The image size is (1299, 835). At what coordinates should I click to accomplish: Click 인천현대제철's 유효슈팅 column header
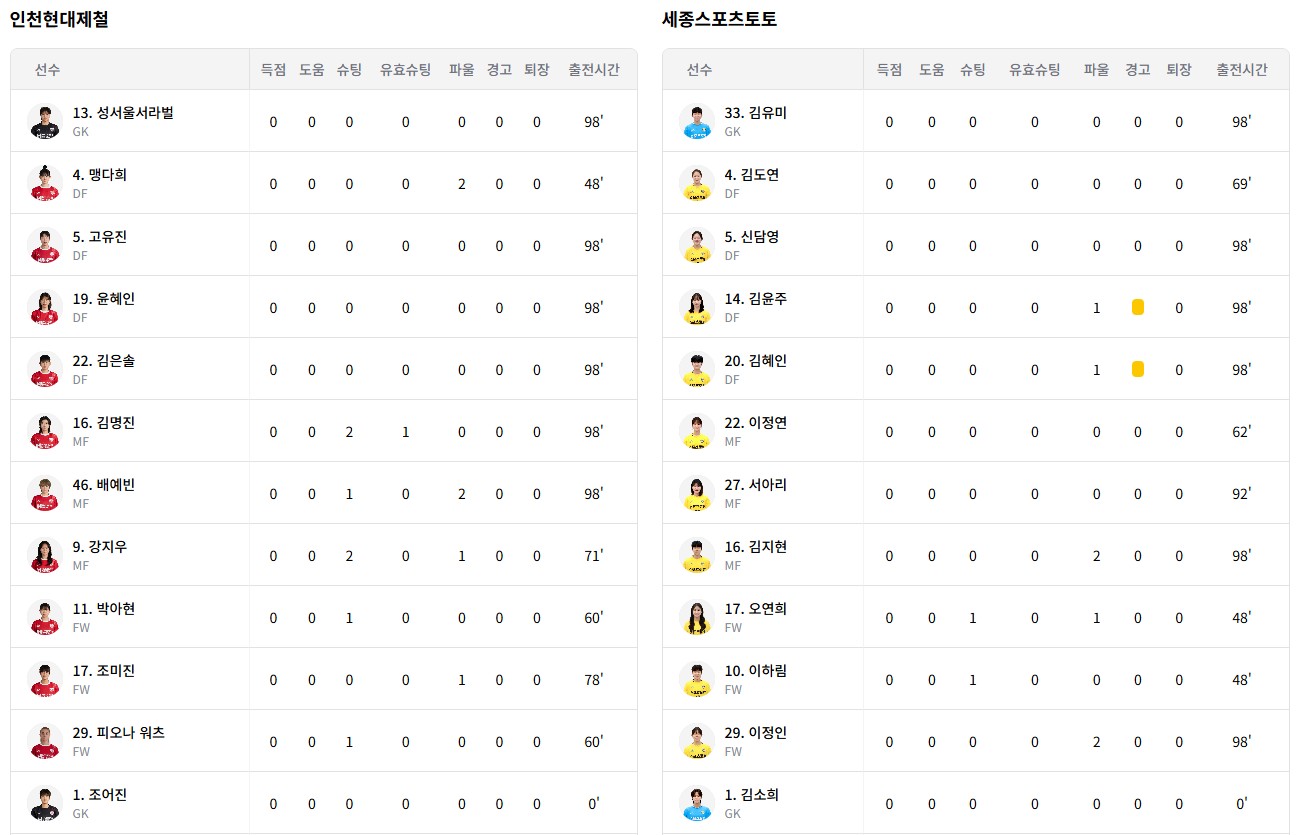(406, 69)
